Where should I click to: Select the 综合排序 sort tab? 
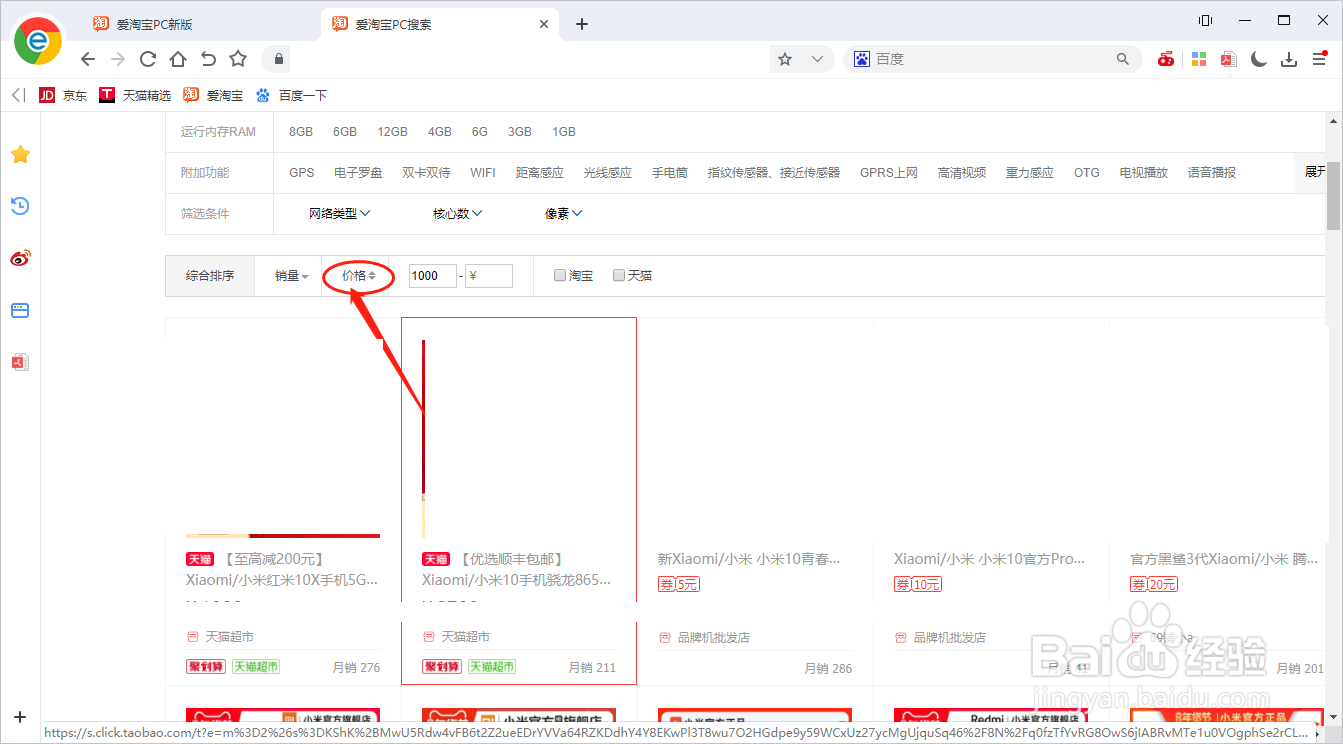(x=210, y=276)
